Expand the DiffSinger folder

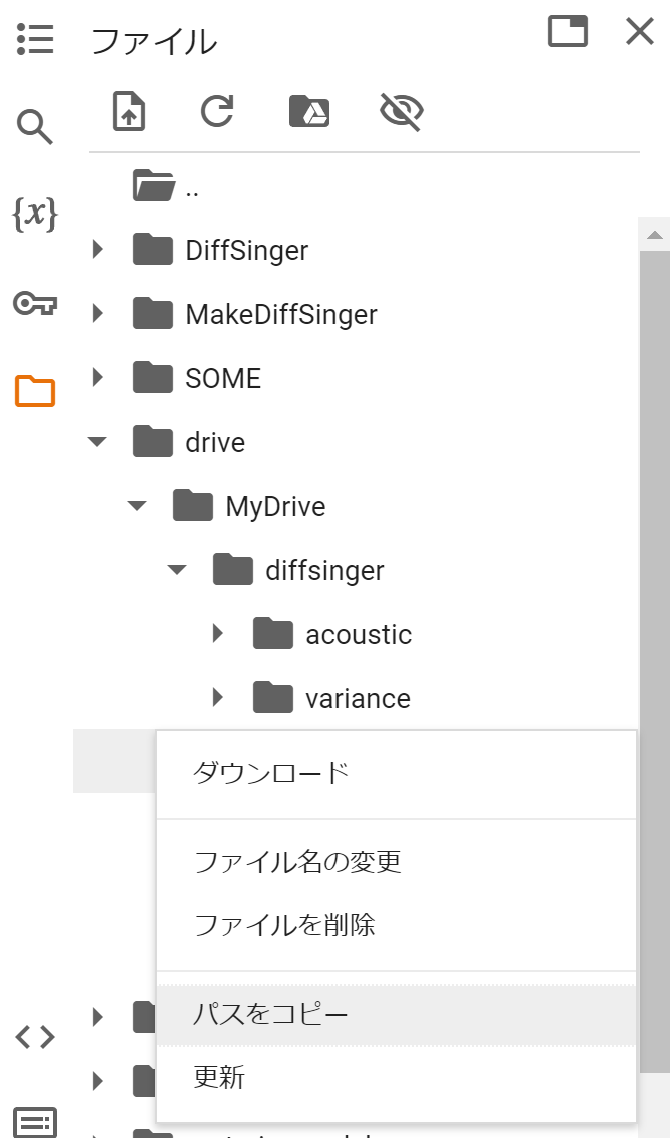click(x=98, y=250)
